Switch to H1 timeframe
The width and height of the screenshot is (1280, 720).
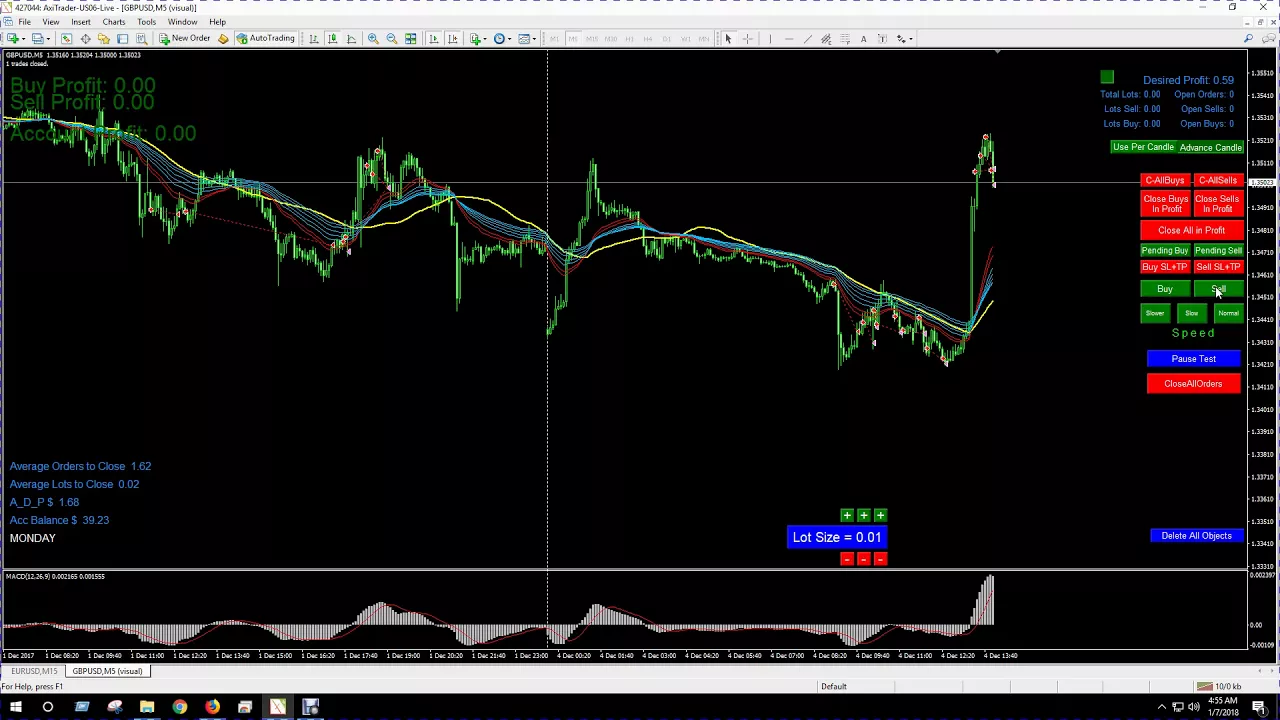[x=629, y=39]
